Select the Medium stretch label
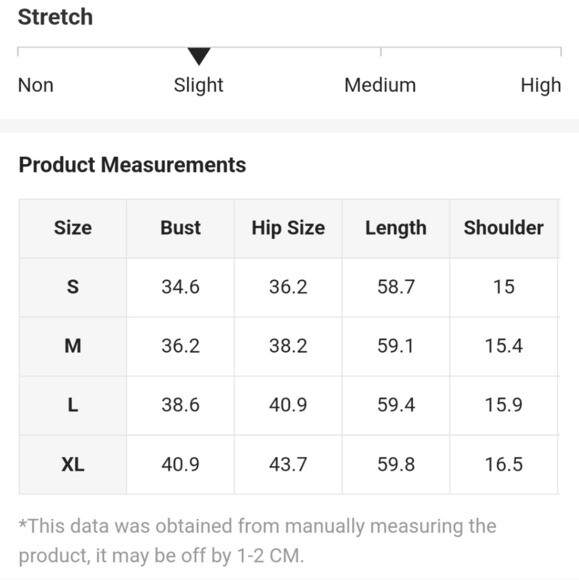The height and width of the screenshot is (580, 579). click(x=380, y=85)
